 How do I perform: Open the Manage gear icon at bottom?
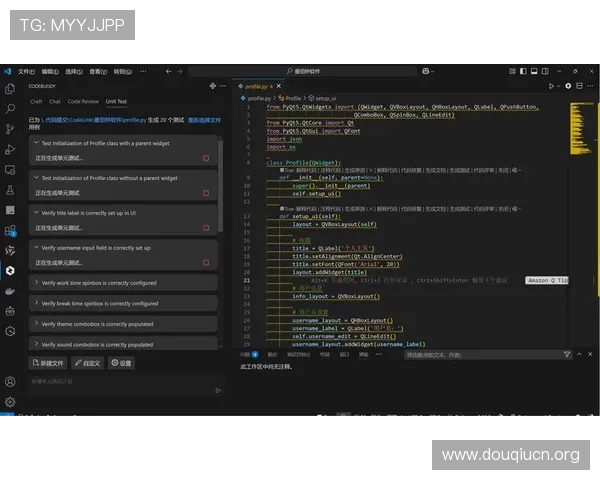pos(10,402)
